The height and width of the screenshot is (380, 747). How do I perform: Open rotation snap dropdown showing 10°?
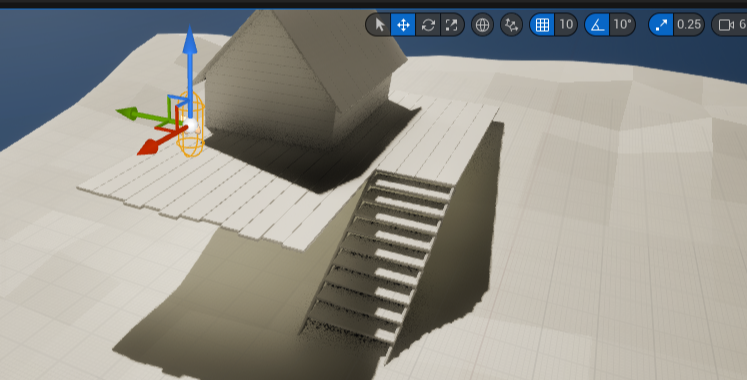click(623, 25)
